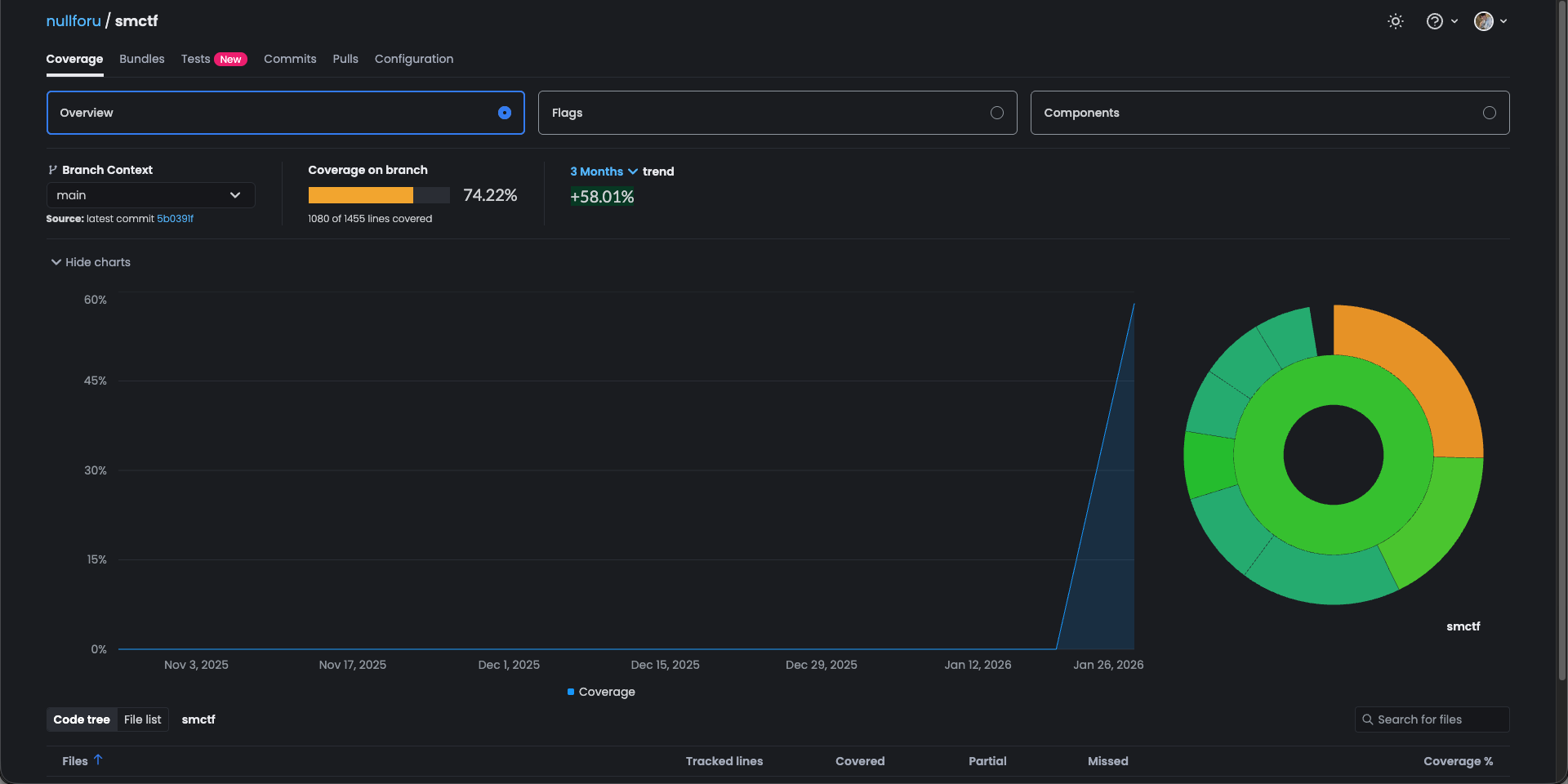Screen dimensions: 1568x784
Task: Click the blue Coverage legend marker
Action: click(x=571, y=692)
